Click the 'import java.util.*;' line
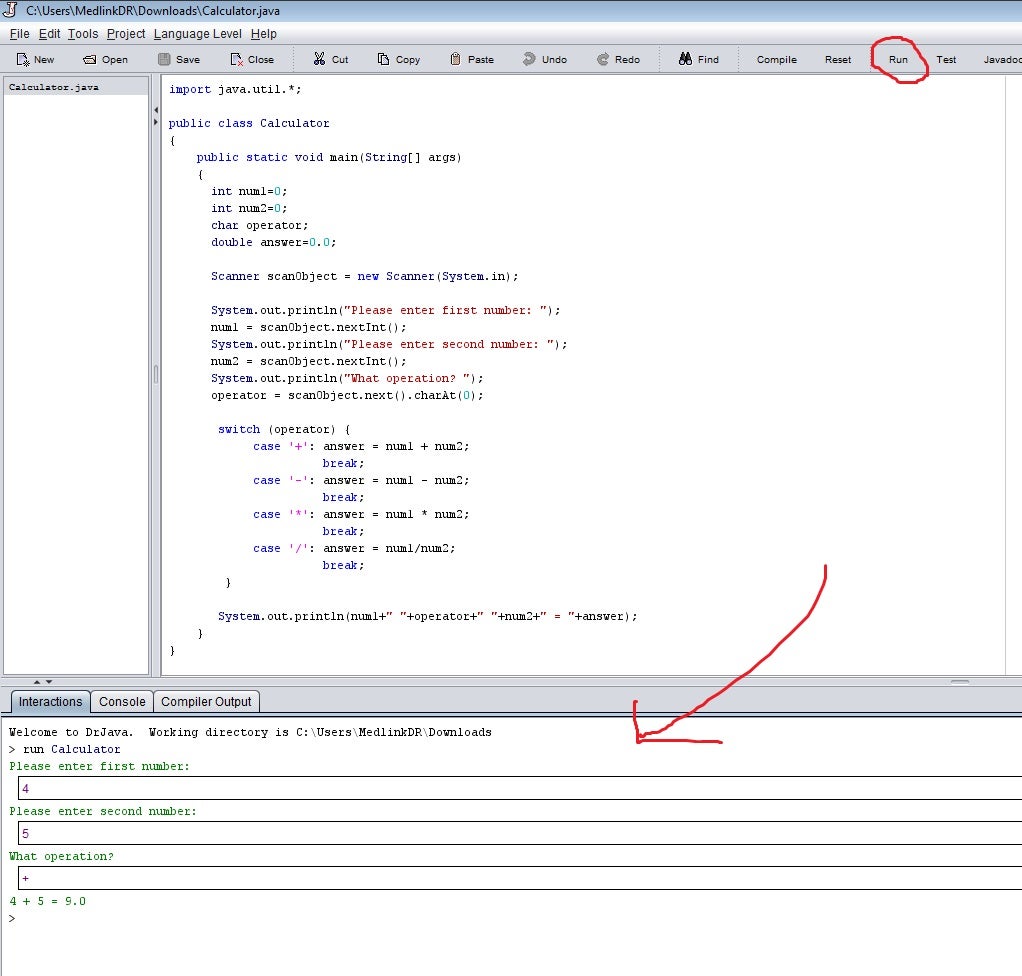This screenshot has height=976, width=1022. point(235,89)
